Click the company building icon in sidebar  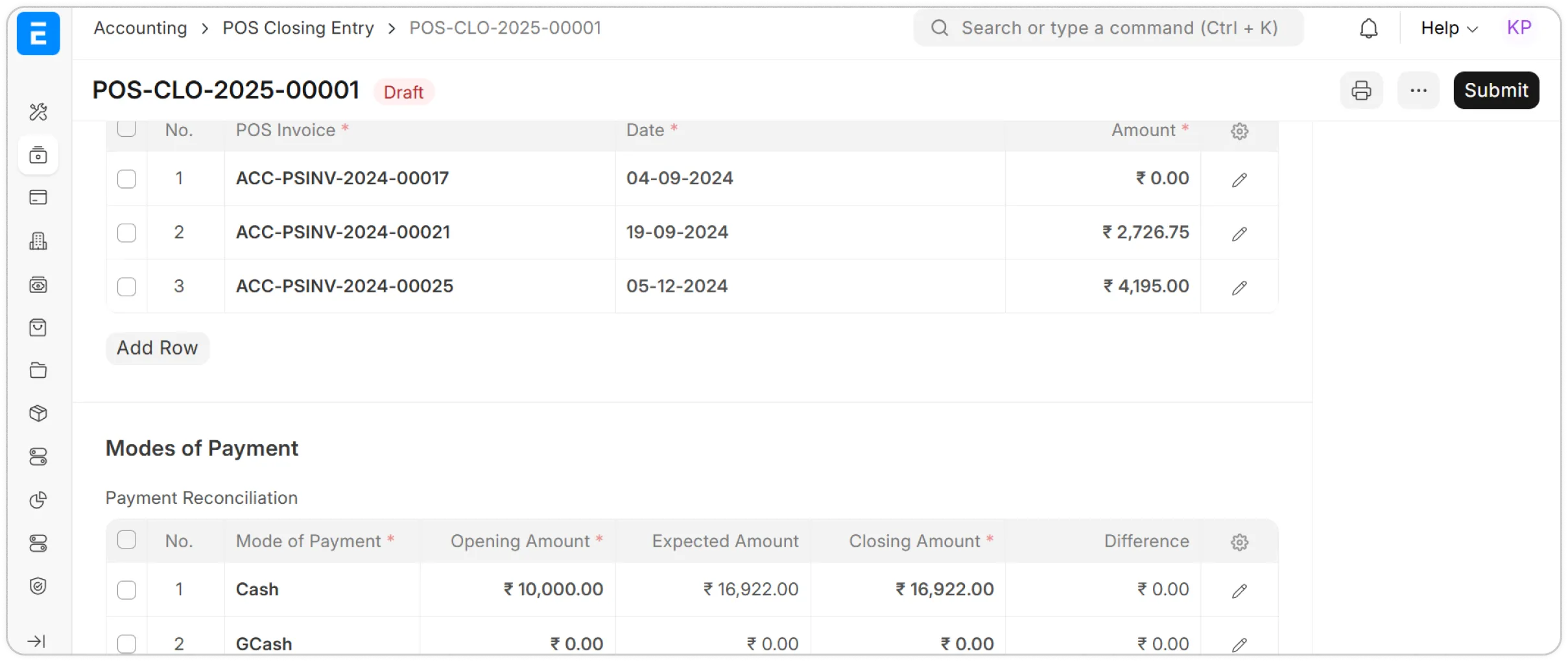39,241
